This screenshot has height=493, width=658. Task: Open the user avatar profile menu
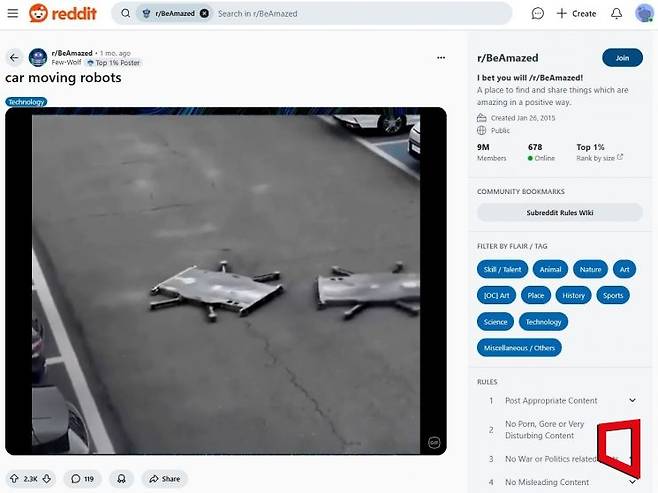coord(645,13)
